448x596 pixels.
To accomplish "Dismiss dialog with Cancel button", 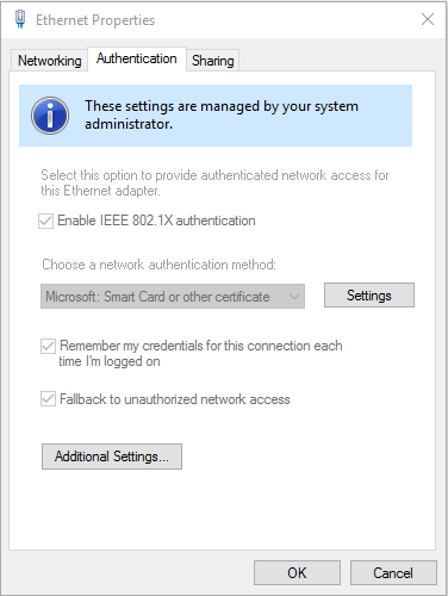I will [393, 573].
